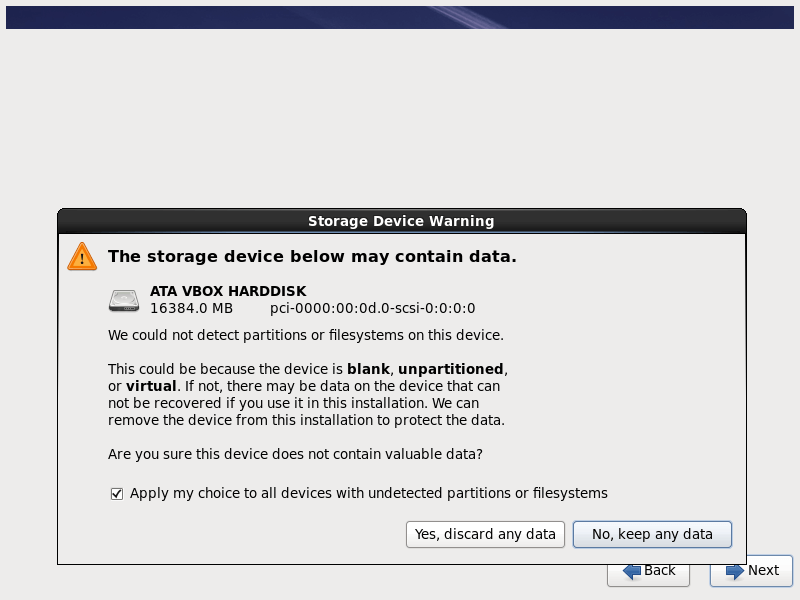Click the 16384.0 MB disk size text
The width and height of the screenshot is (800, 600).
coord(191,308)
